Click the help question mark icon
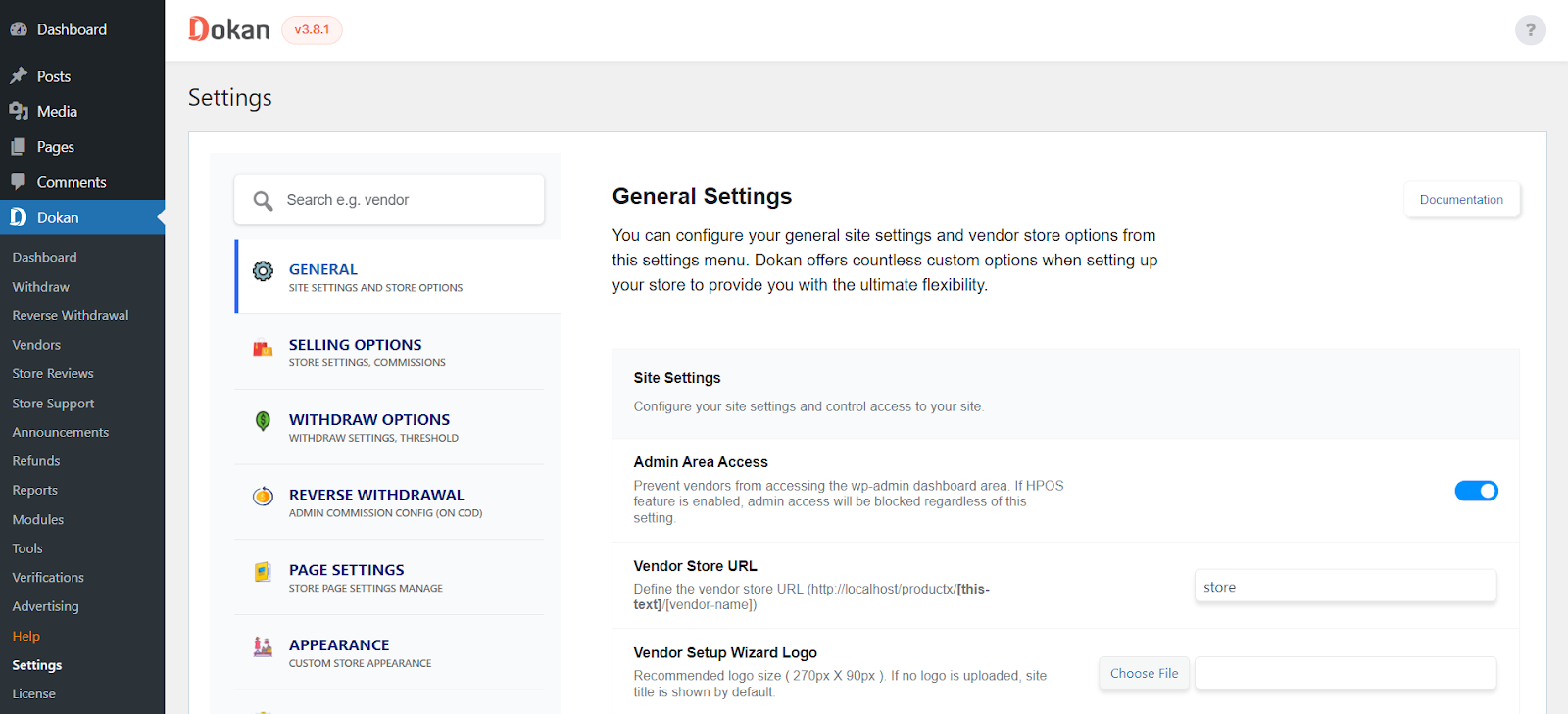Screen dimensions: 1568x714 pos(1530,29)
